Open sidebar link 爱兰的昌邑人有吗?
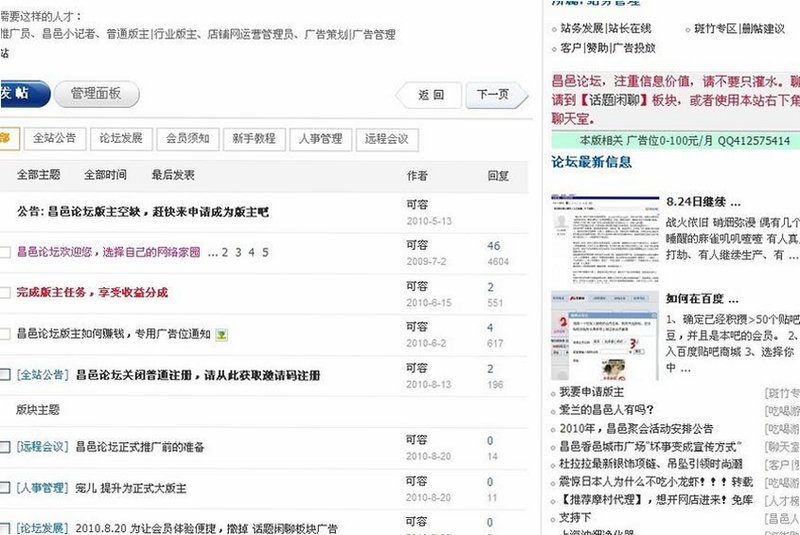The image size is (800, 535). click(607, 410)
